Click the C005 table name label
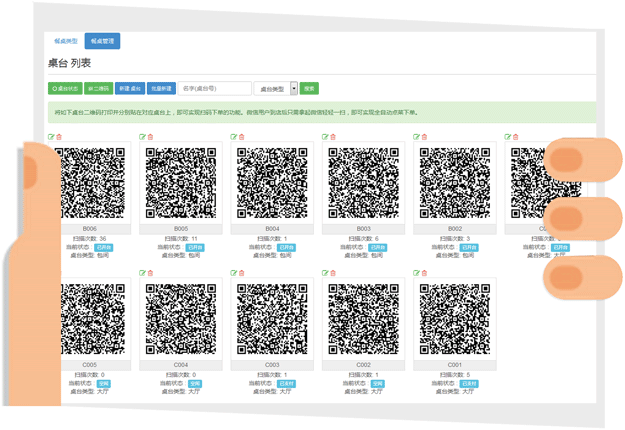This screenshot has height=430, width=625. [90, 365]
